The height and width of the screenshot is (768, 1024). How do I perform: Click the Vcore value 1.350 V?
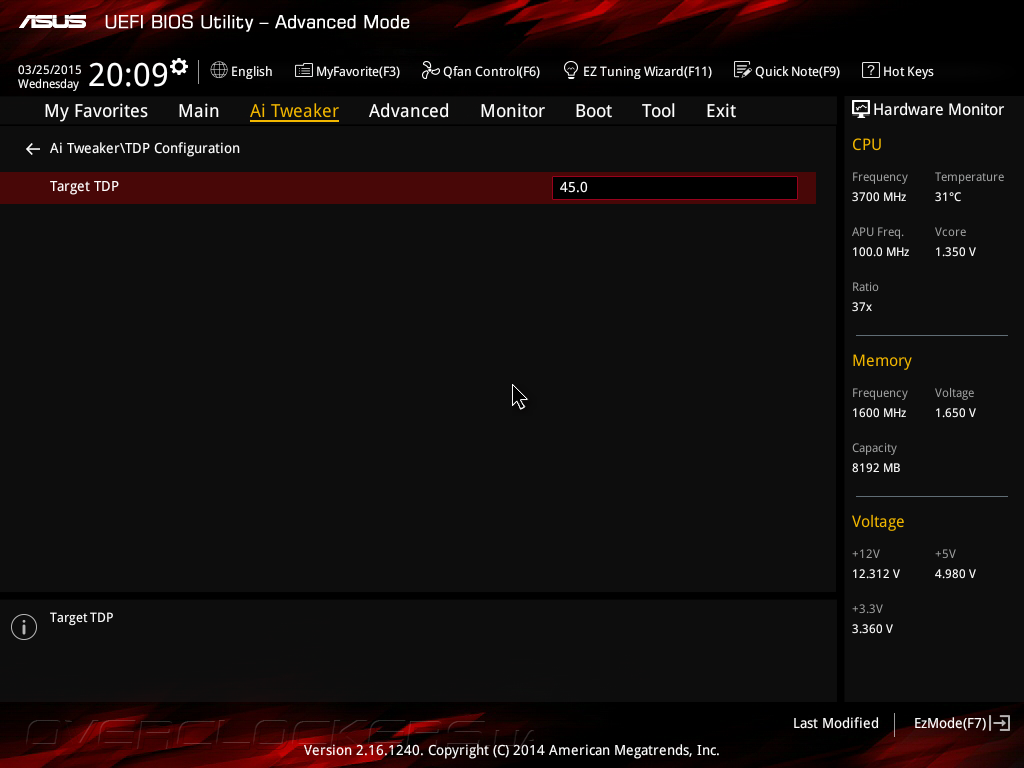955,251
